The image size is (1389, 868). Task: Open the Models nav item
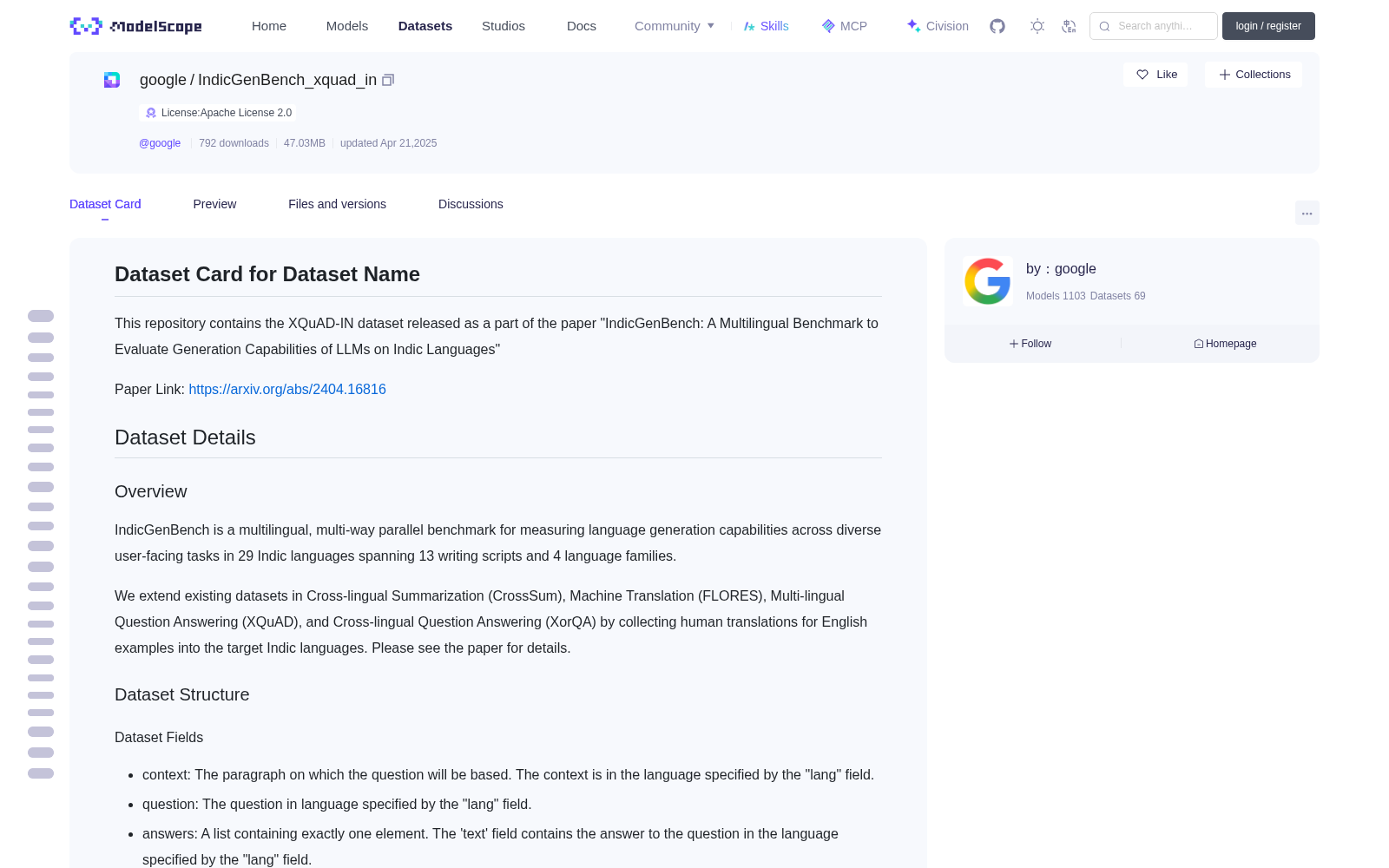click(x=347, y=26)
